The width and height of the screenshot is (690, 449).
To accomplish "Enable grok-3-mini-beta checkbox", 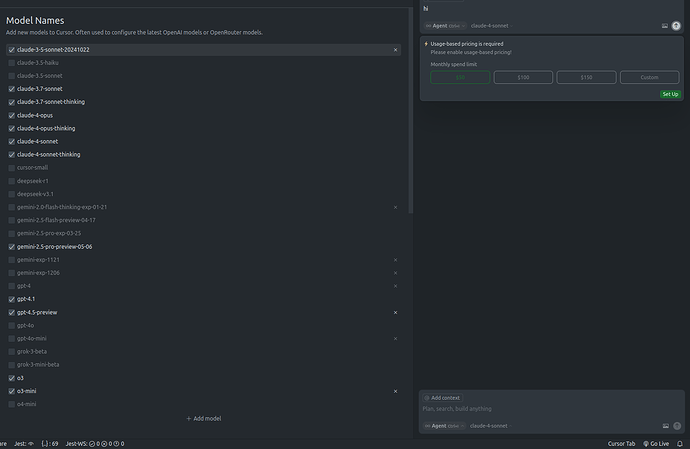I will (11, 365).
